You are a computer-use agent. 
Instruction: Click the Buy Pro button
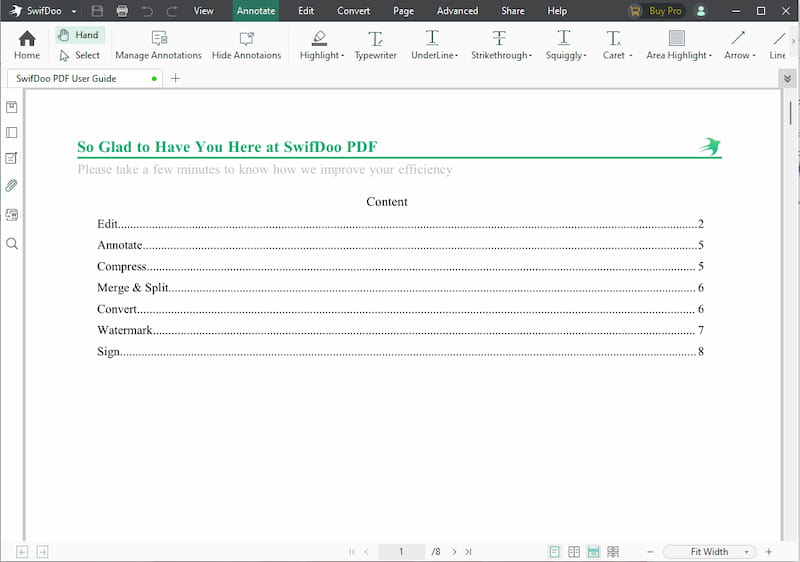657,11
